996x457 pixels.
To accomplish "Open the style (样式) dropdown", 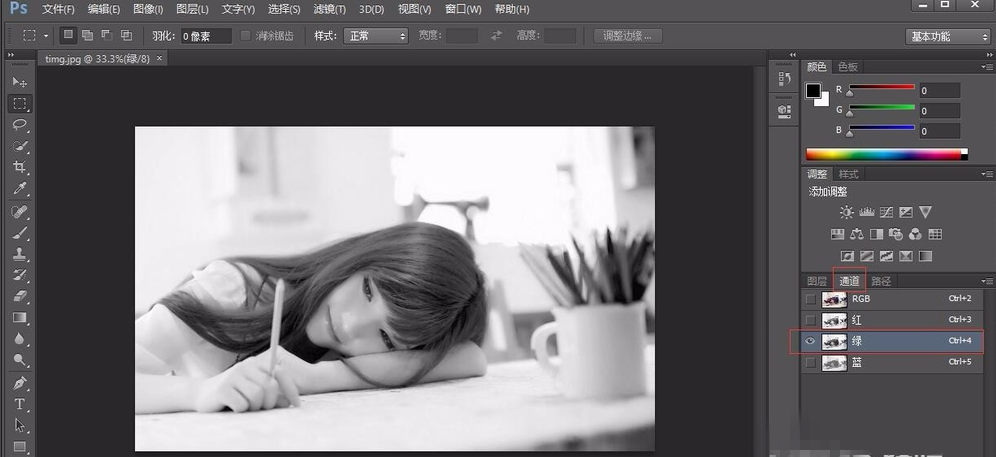I will (376, 36).
